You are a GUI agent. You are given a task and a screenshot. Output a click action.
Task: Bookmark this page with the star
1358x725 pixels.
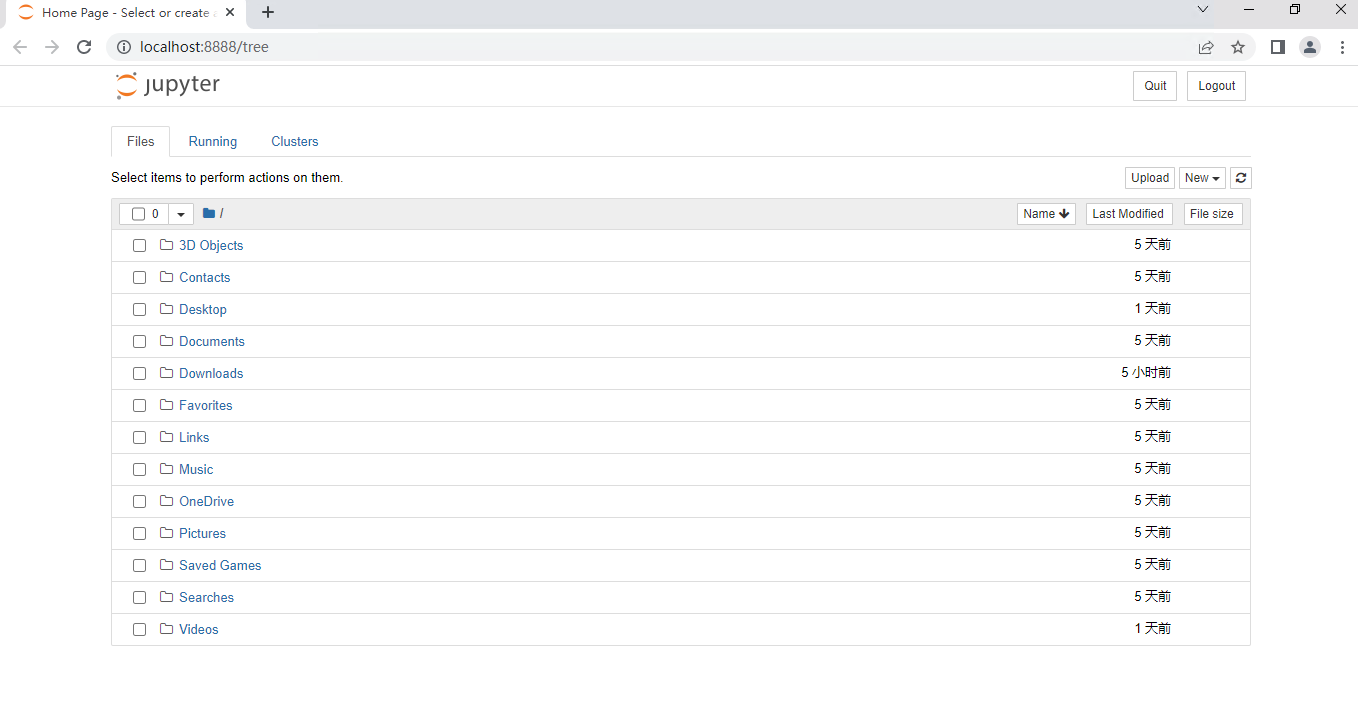point(1238,47)
